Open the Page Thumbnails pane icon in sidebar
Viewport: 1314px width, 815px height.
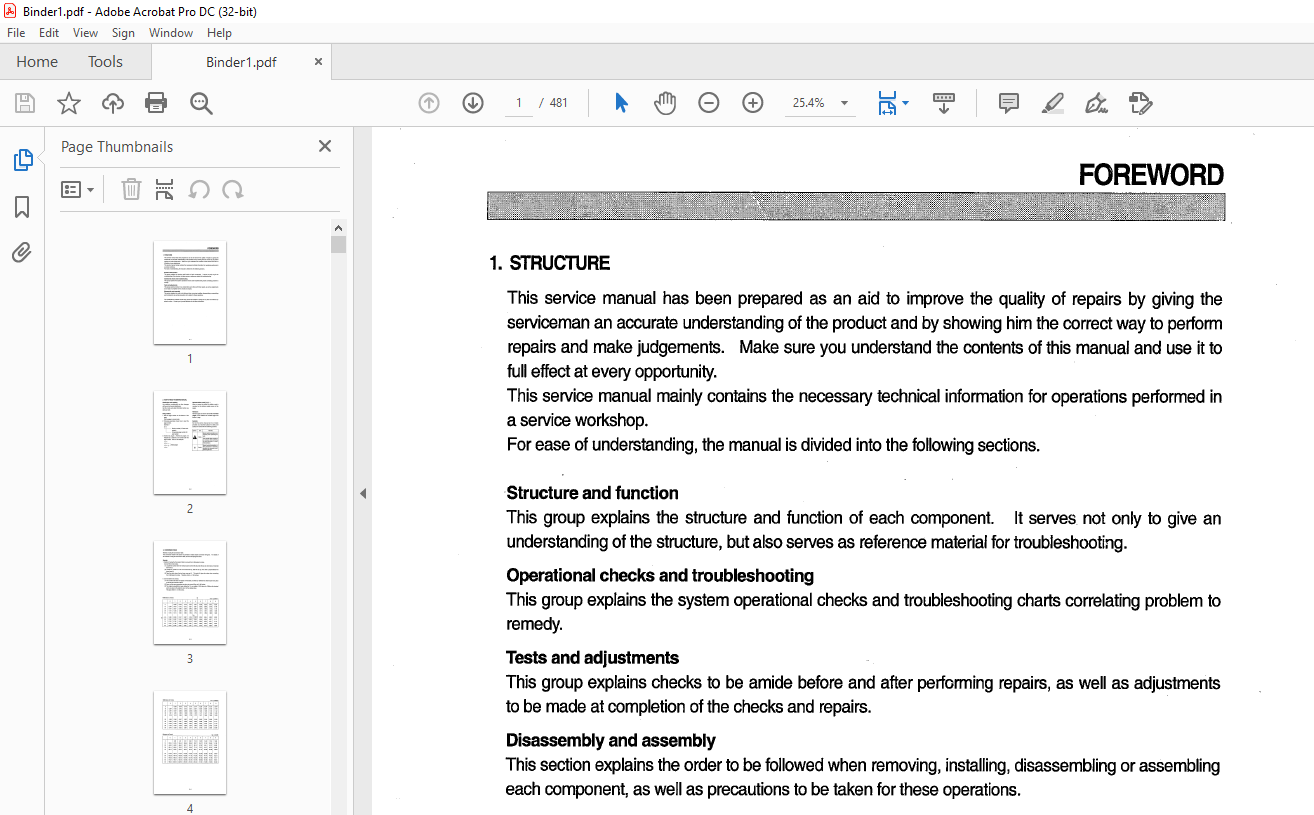(22, 160)
